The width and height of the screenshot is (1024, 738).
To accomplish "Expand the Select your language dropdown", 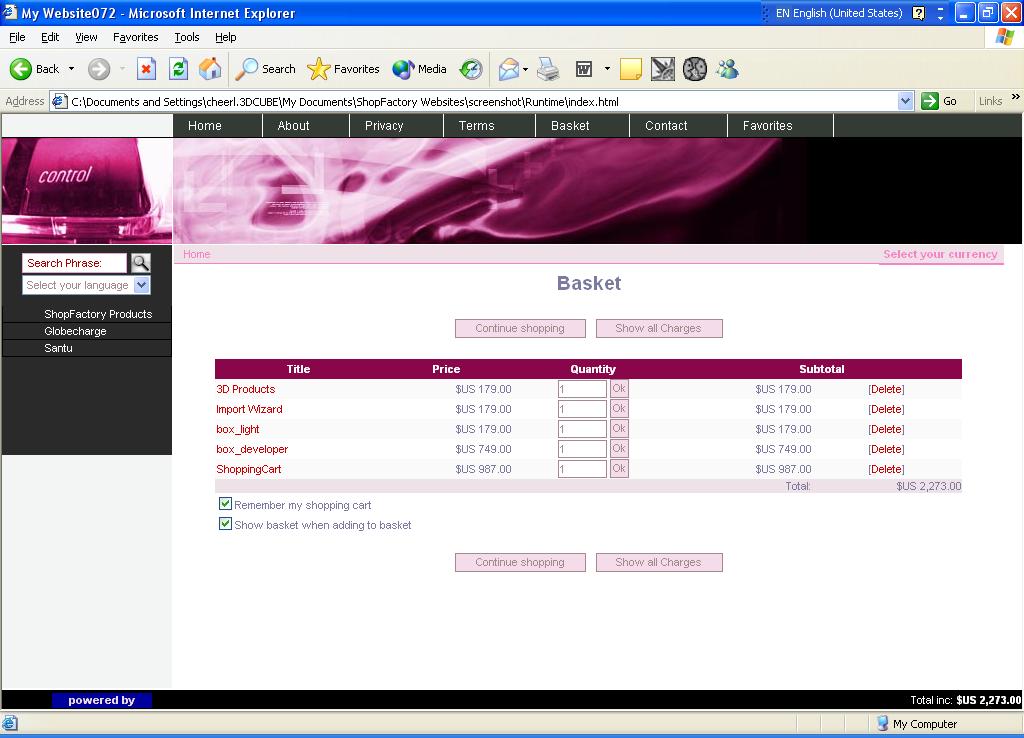I will point(141,285).
